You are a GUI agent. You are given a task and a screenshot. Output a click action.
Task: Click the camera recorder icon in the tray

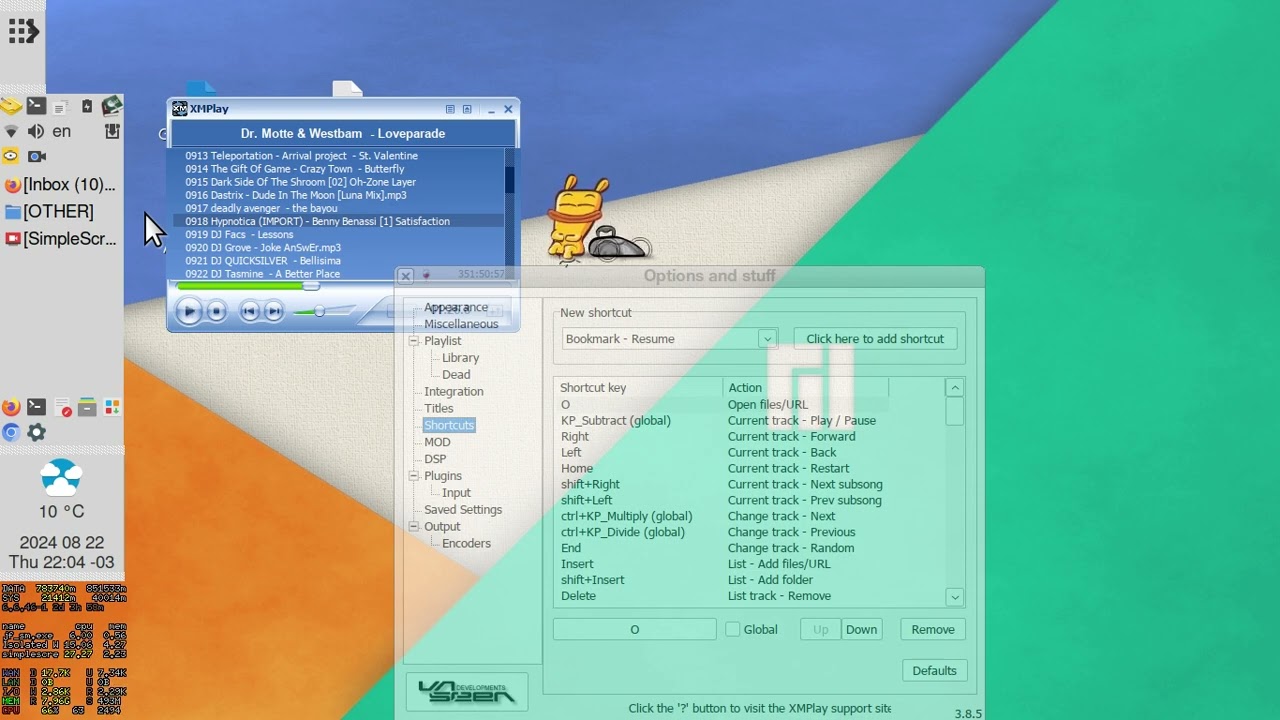37,156
